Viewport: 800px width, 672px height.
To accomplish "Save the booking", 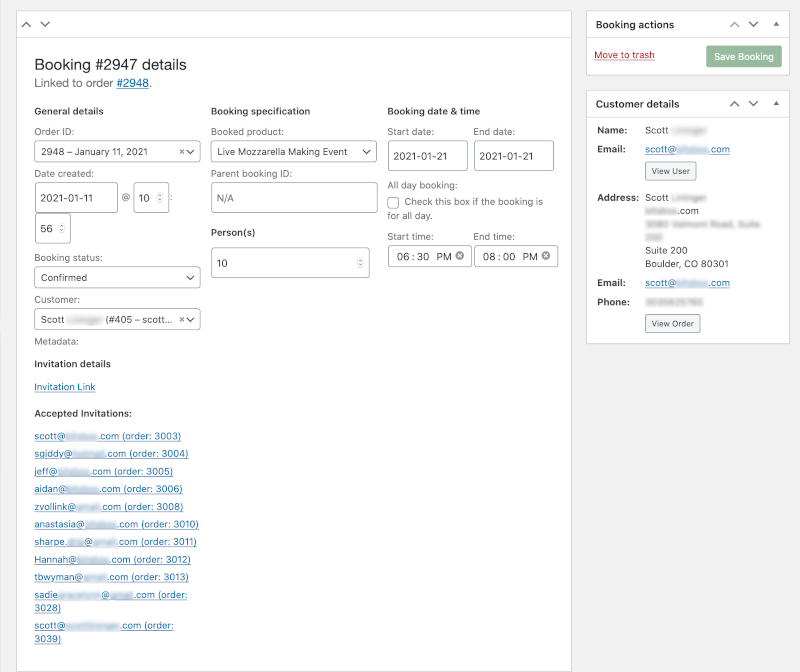I will coord(743,57).
